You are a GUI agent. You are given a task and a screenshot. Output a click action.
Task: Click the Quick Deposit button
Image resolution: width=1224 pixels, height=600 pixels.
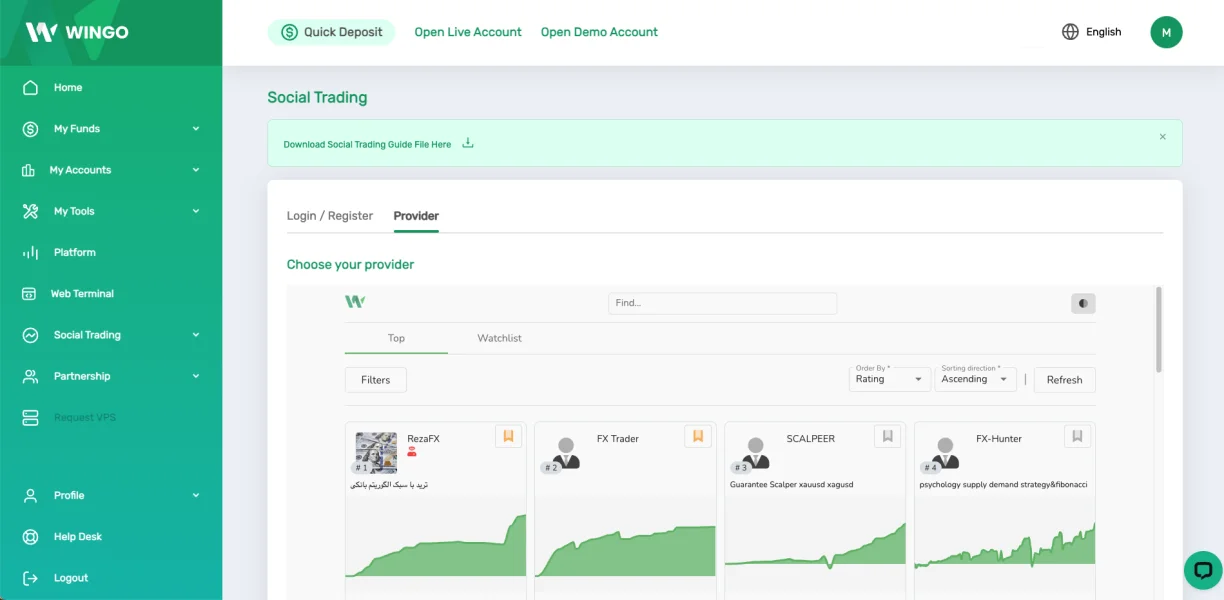click(331, 32)
